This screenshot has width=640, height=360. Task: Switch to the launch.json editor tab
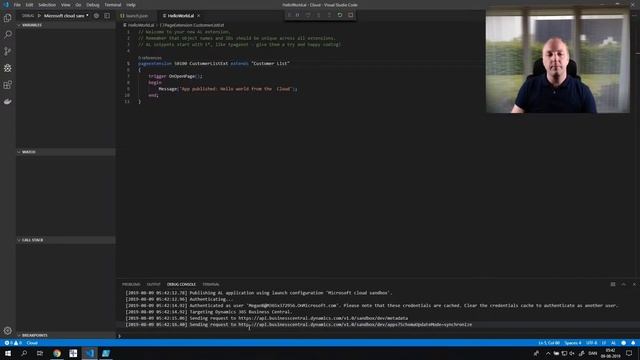click(136, 16)
